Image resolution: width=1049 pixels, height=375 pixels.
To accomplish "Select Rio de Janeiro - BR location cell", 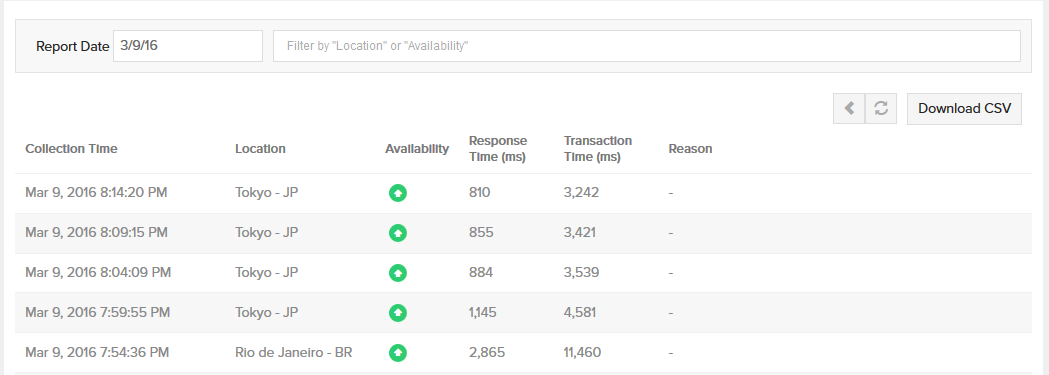I will click(x=294, y=352).
